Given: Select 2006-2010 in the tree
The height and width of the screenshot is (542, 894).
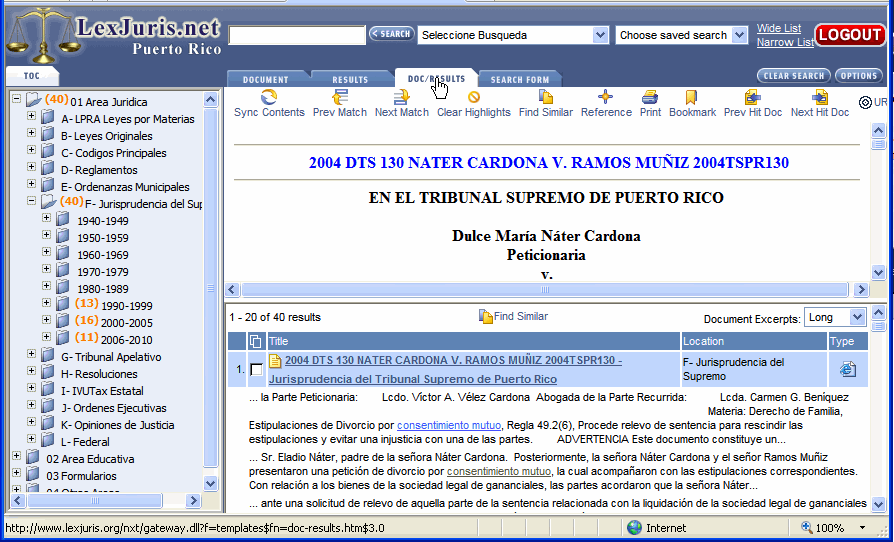Looking at the screenshot, I should point(127,340).
